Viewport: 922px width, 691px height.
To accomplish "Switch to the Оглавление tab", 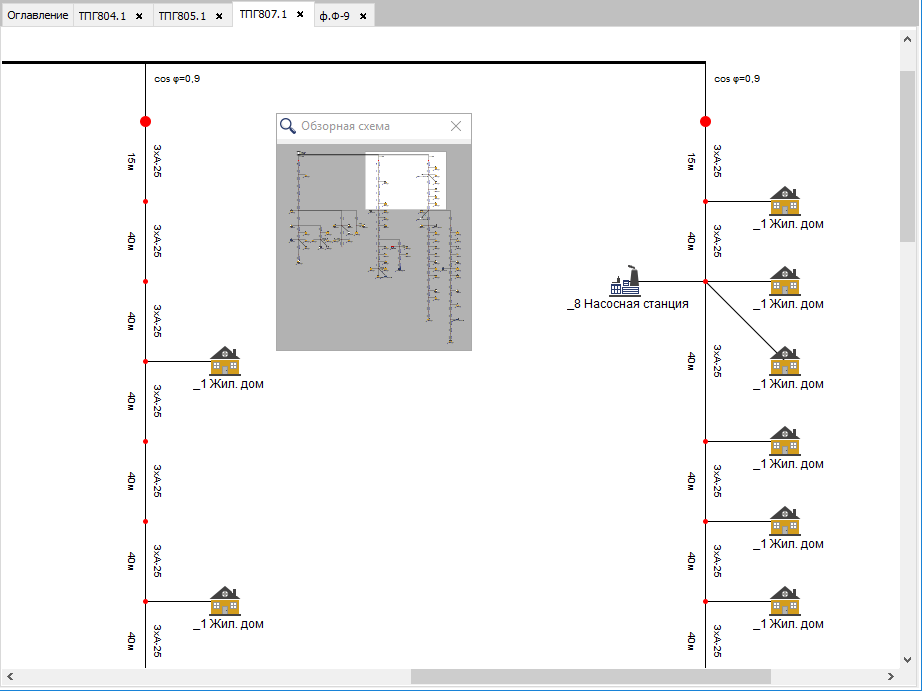I will point(38,15).
